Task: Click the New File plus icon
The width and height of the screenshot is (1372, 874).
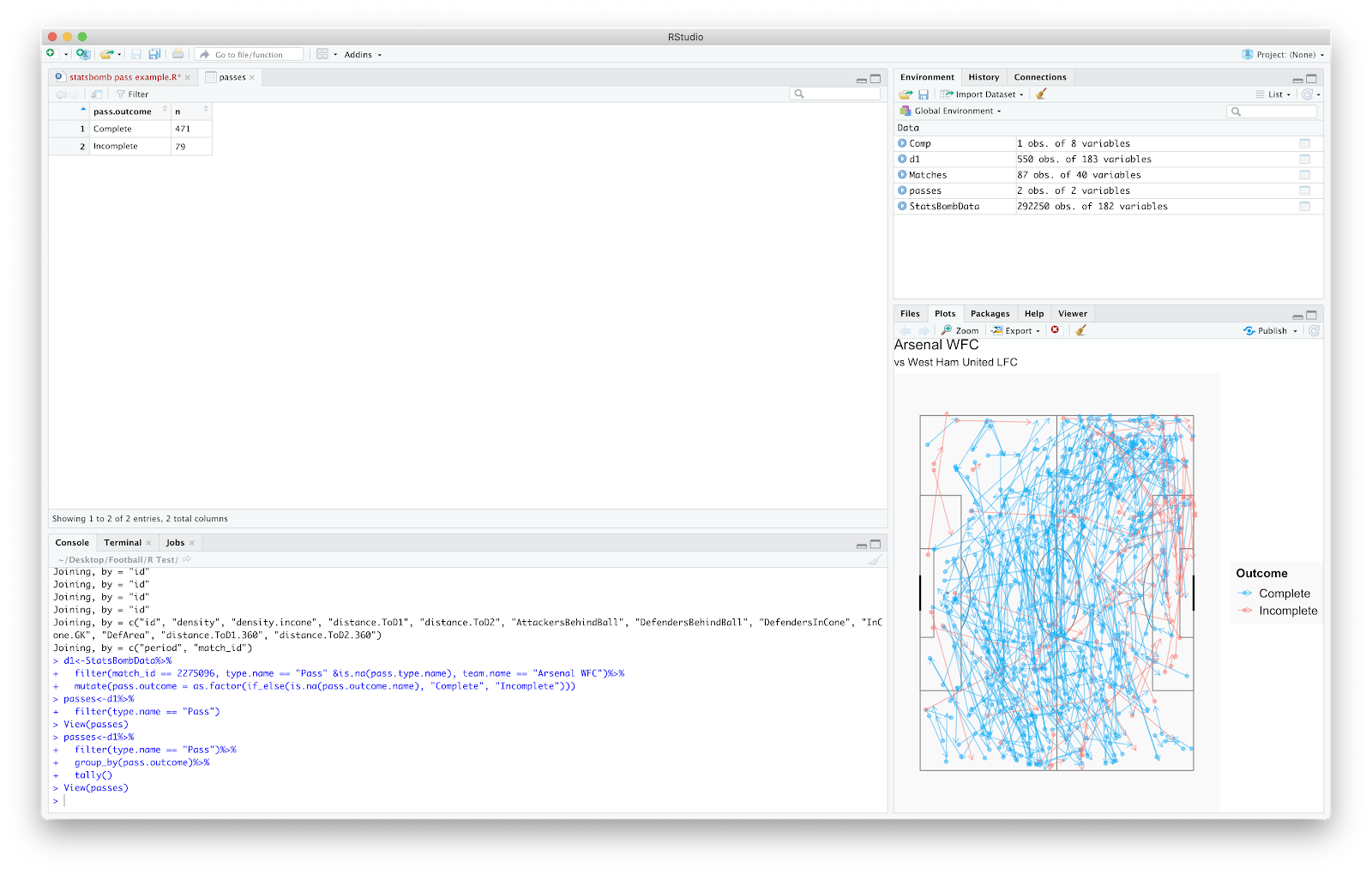Action: coord(51,53)
